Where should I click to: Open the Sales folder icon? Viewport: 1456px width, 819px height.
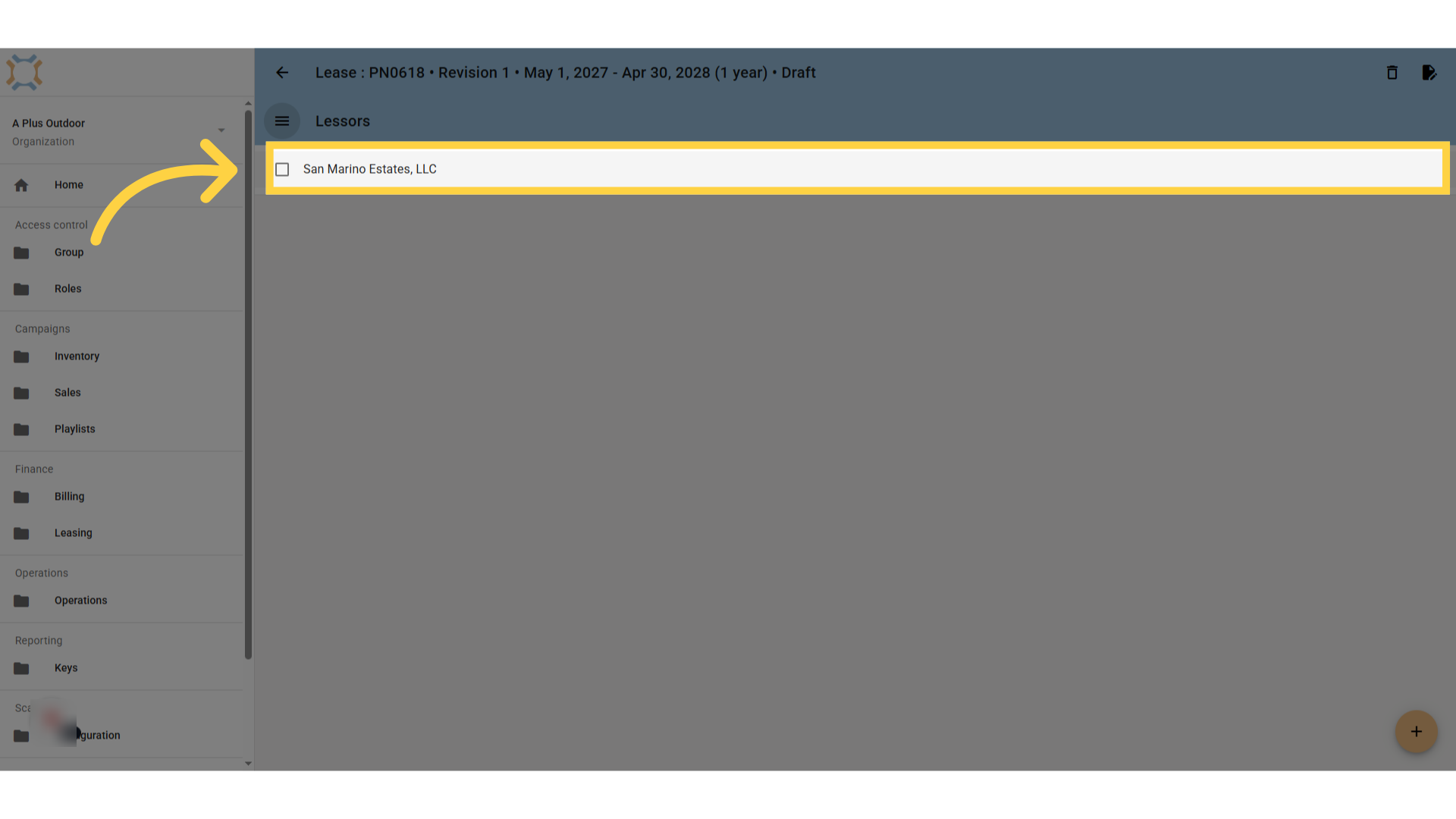pyautogui.click(x=21, y=393)
